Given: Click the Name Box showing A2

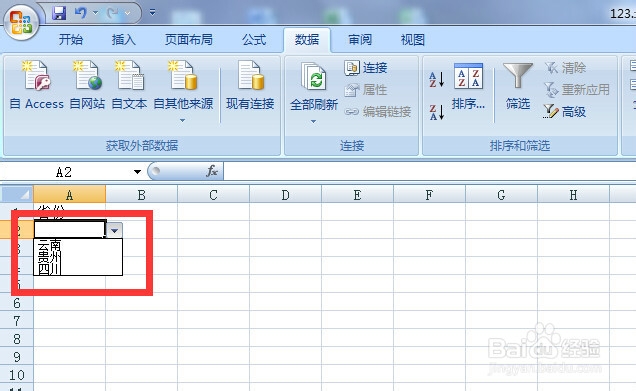Looking at the screenshot, I should pyautogui.click(x=65, y=172).
